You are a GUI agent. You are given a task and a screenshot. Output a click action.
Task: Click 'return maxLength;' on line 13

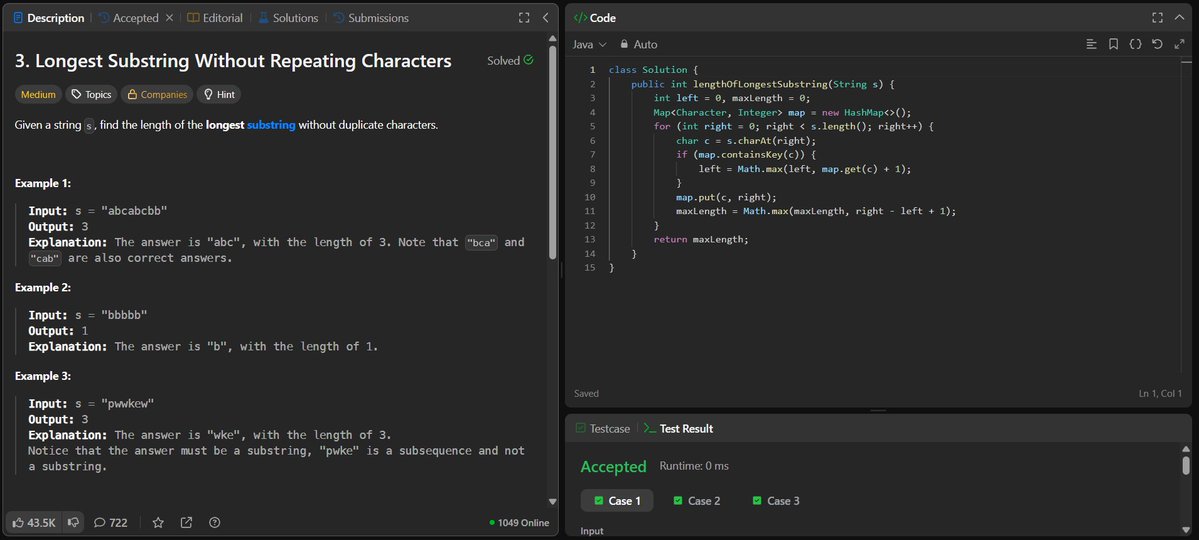click(x=701, y=239)
